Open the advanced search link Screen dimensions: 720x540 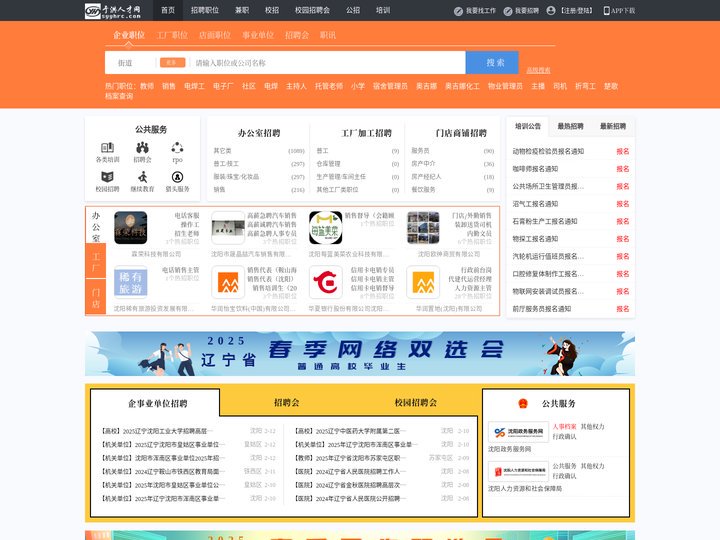point(538,70)
